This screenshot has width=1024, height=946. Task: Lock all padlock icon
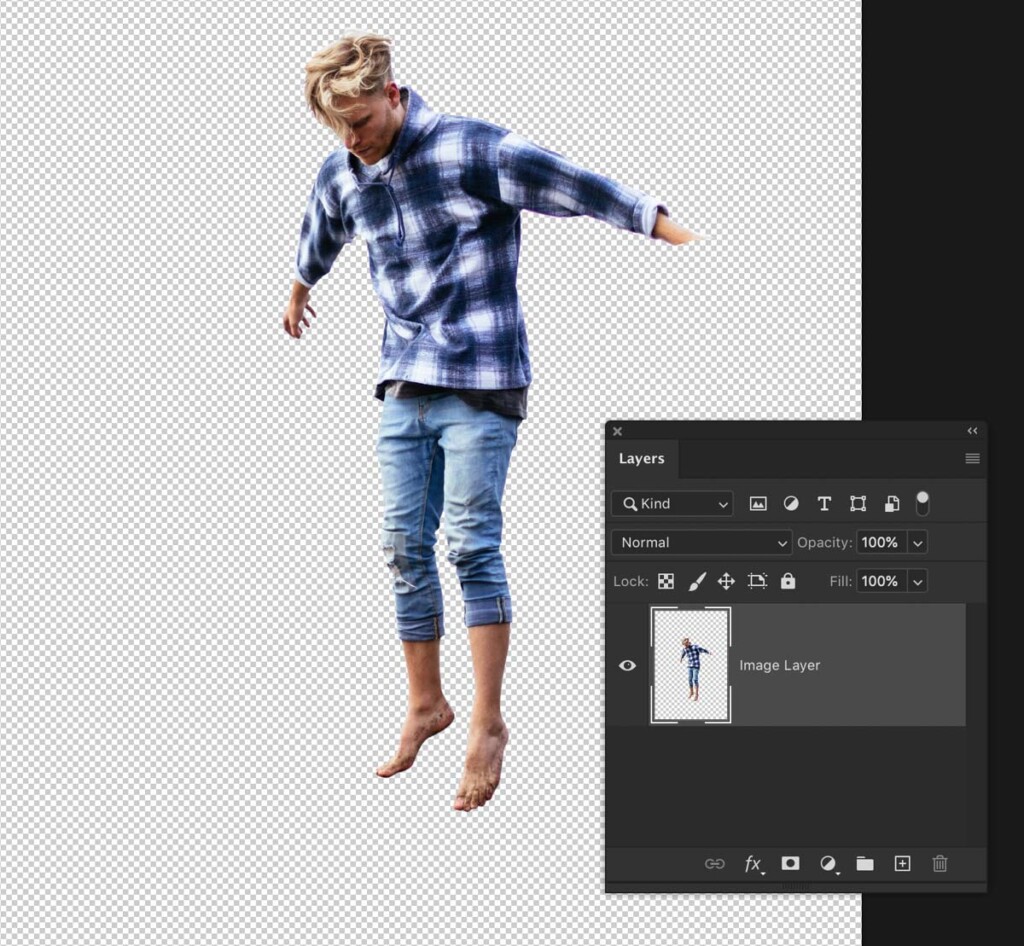point(788,580)
